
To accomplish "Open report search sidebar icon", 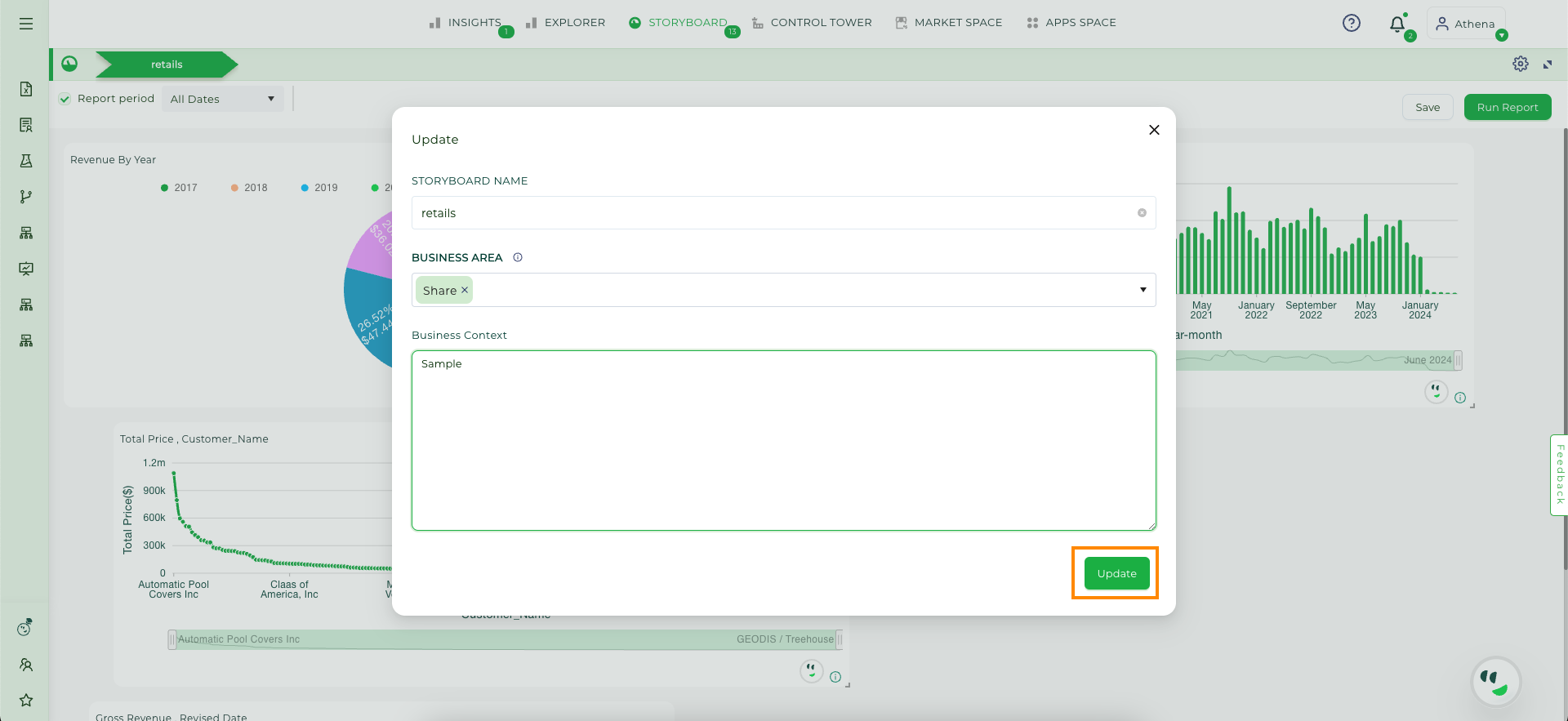I will pos(26,125).
